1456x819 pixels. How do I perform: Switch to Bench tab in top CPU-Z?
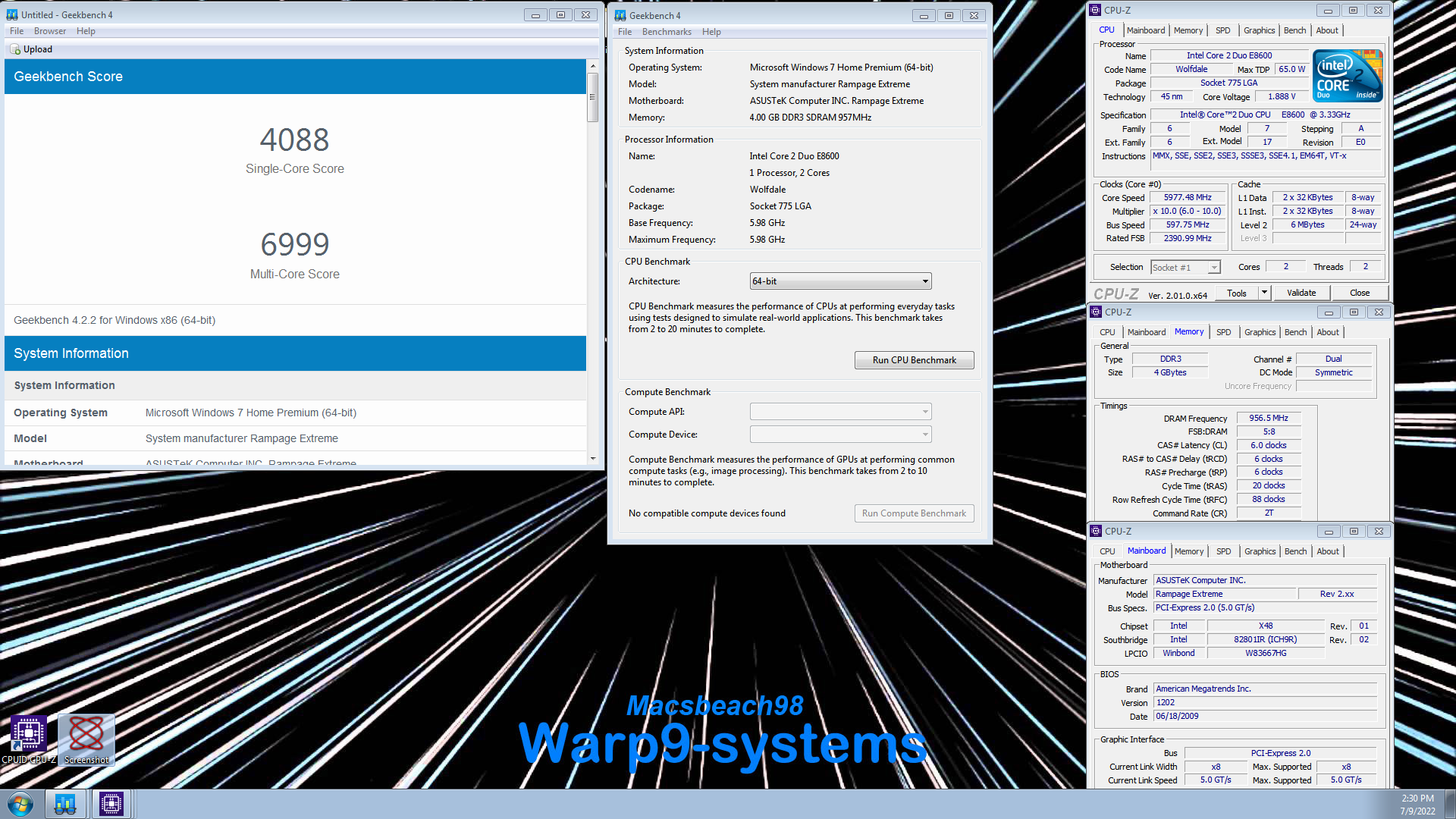(1294, 30)
